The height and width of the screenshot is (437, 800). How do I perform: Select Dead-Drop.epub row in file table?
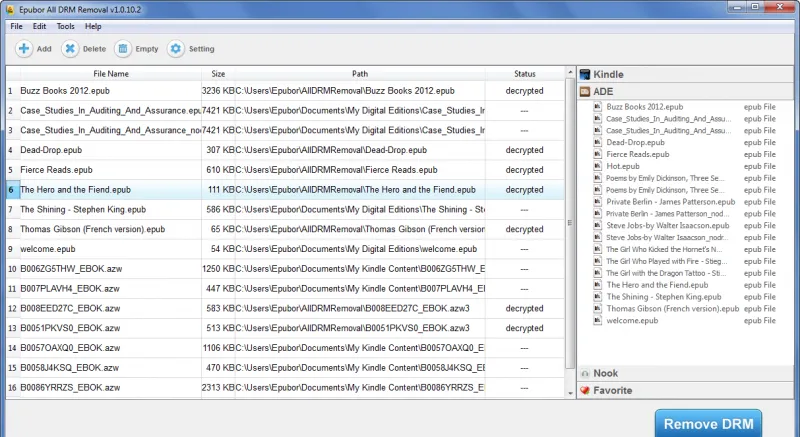[x=285, y=150]
